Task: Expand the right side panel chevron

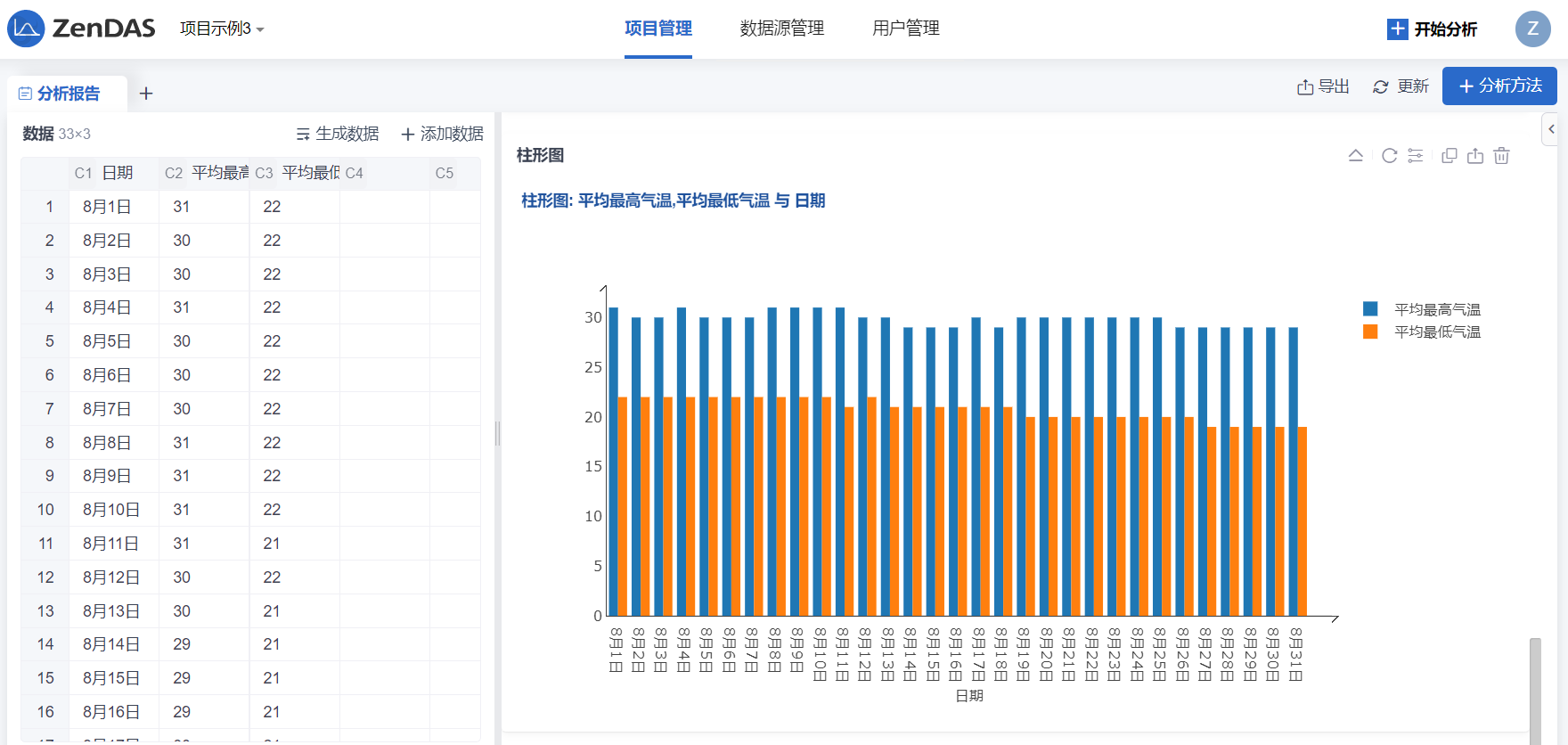Action: [1551, 129]
